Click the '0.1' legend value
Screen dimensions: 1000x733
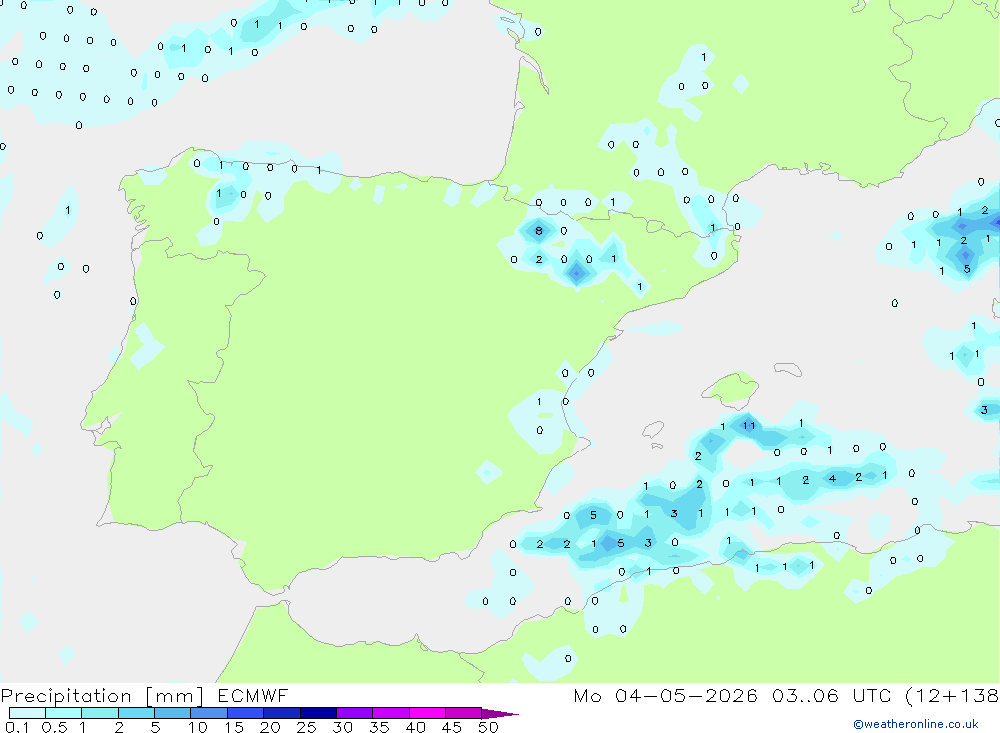pyautogui.click(x=17, y=727)
